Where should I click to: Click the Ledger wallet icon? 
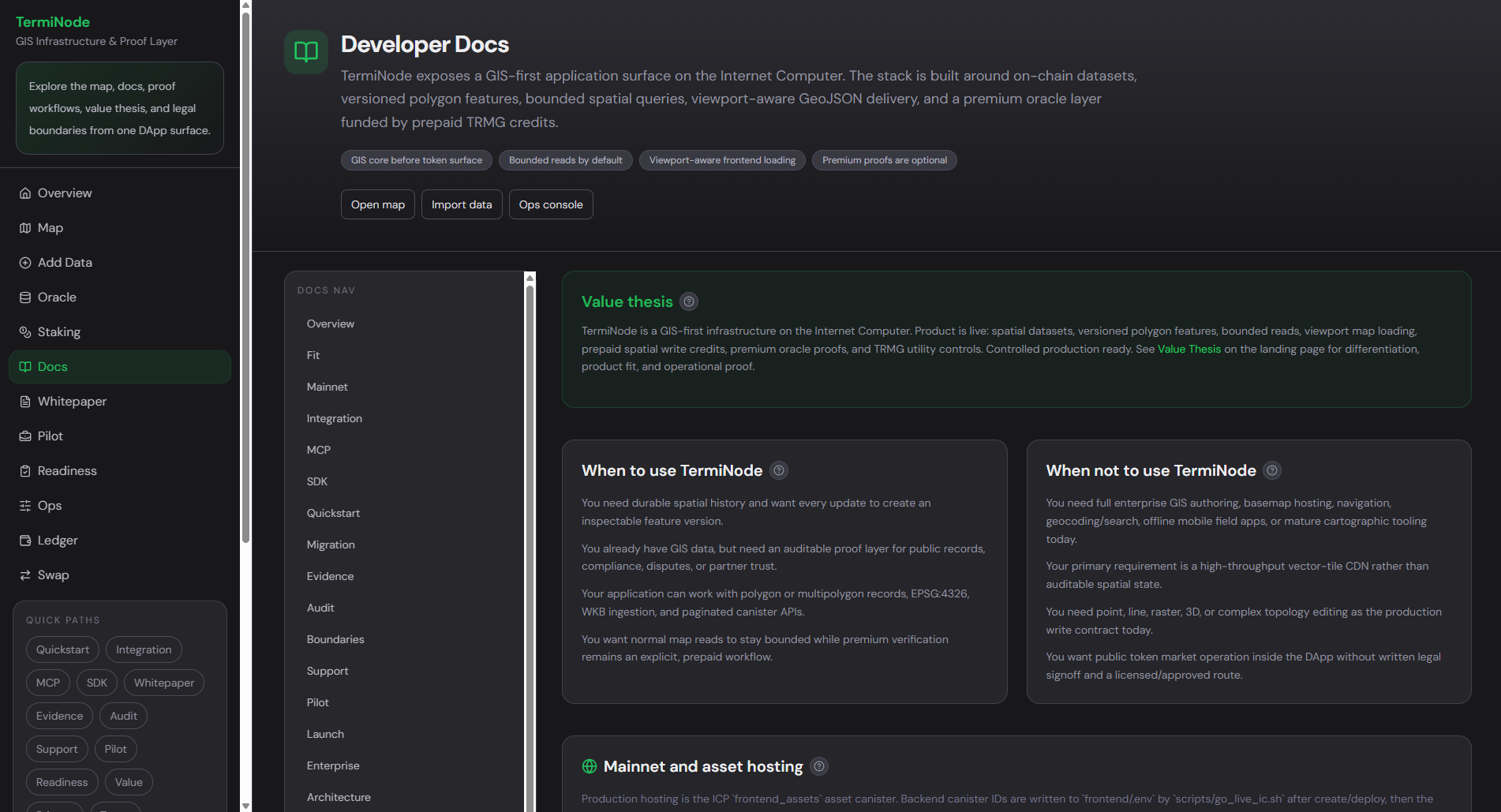(25, 541)
